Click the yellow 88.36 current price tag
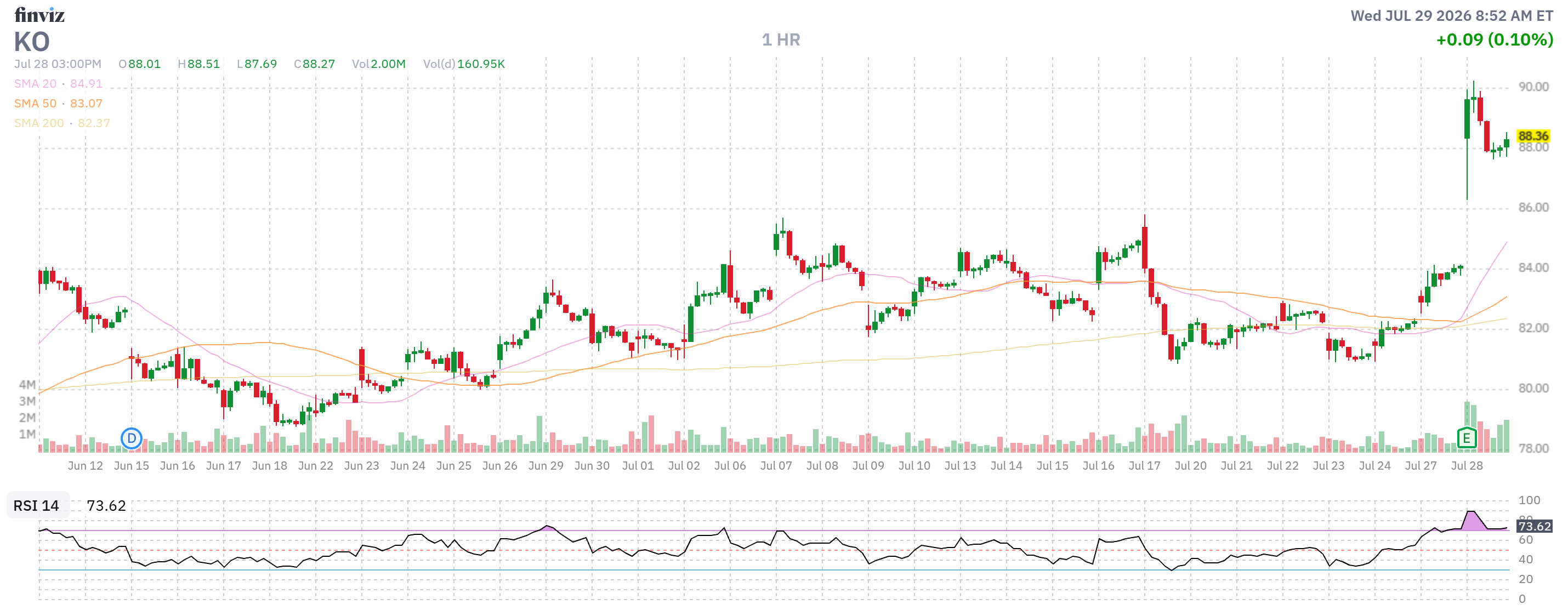The width and height of the screenshot is (1568, 616). tap(1533, 136)
